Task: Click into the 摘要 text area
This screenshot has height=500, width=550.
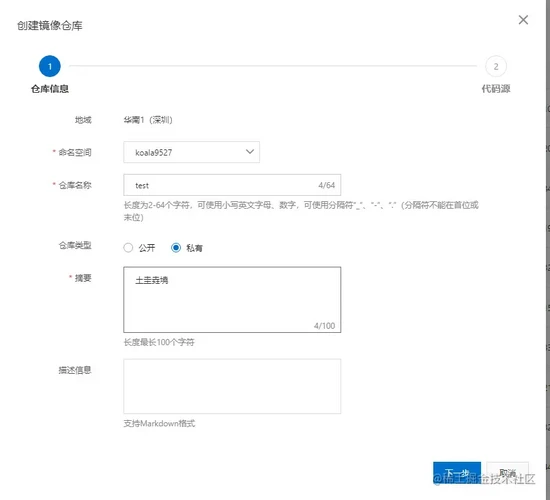Action: (x=232, y=299)
